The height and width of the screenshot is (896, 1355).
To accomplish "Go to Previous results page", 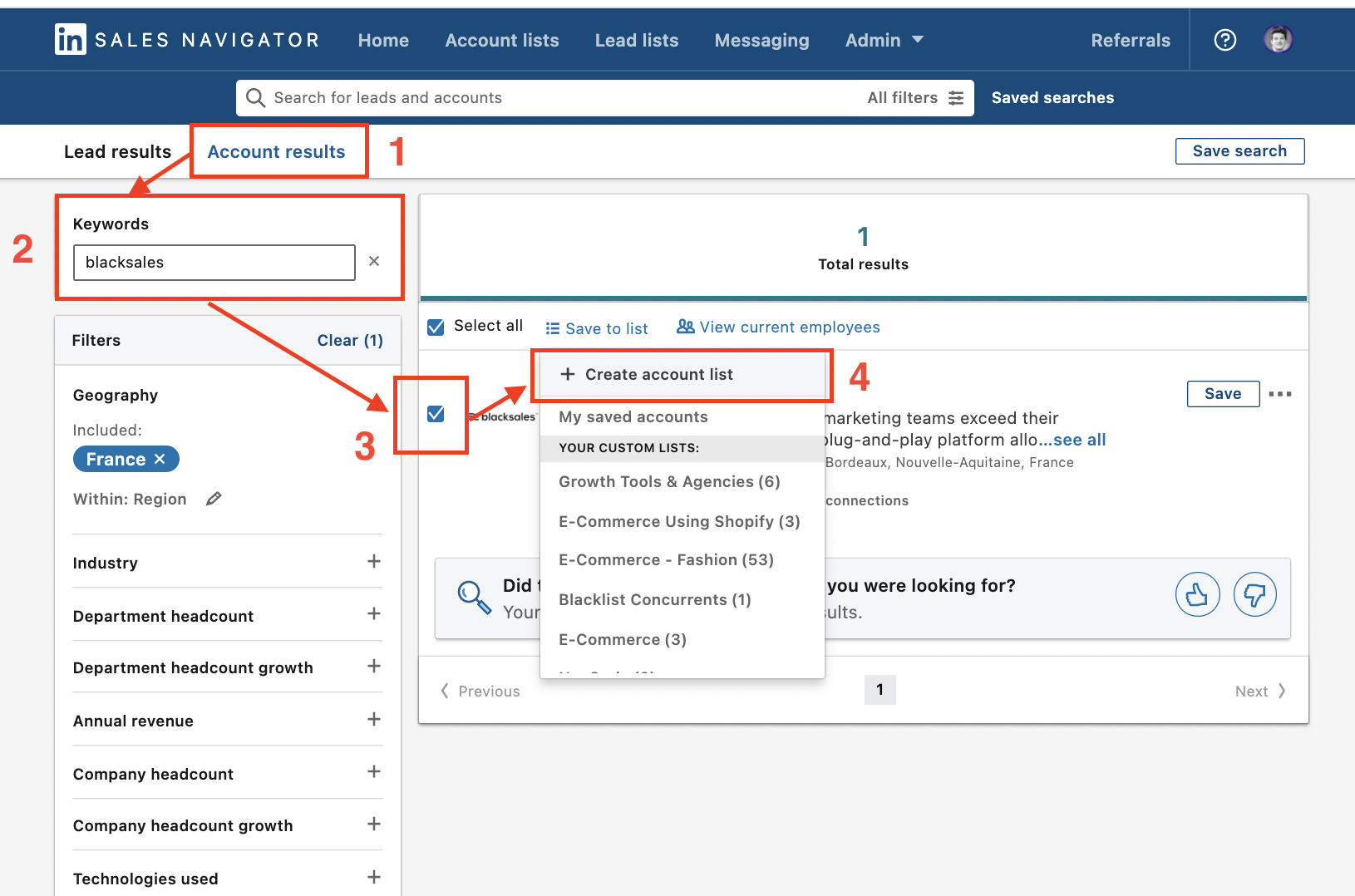I will point(480,691).
